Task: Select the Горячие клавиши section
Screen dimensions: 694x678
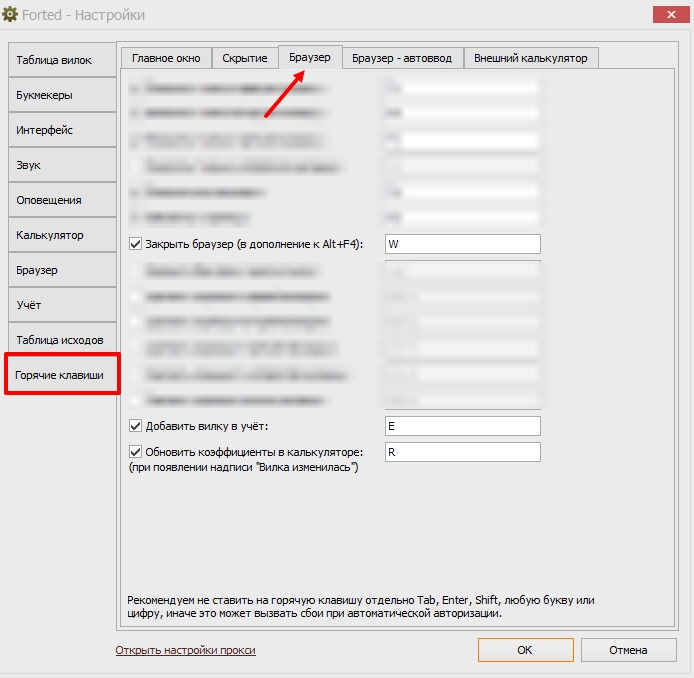Action: [62, 374]
